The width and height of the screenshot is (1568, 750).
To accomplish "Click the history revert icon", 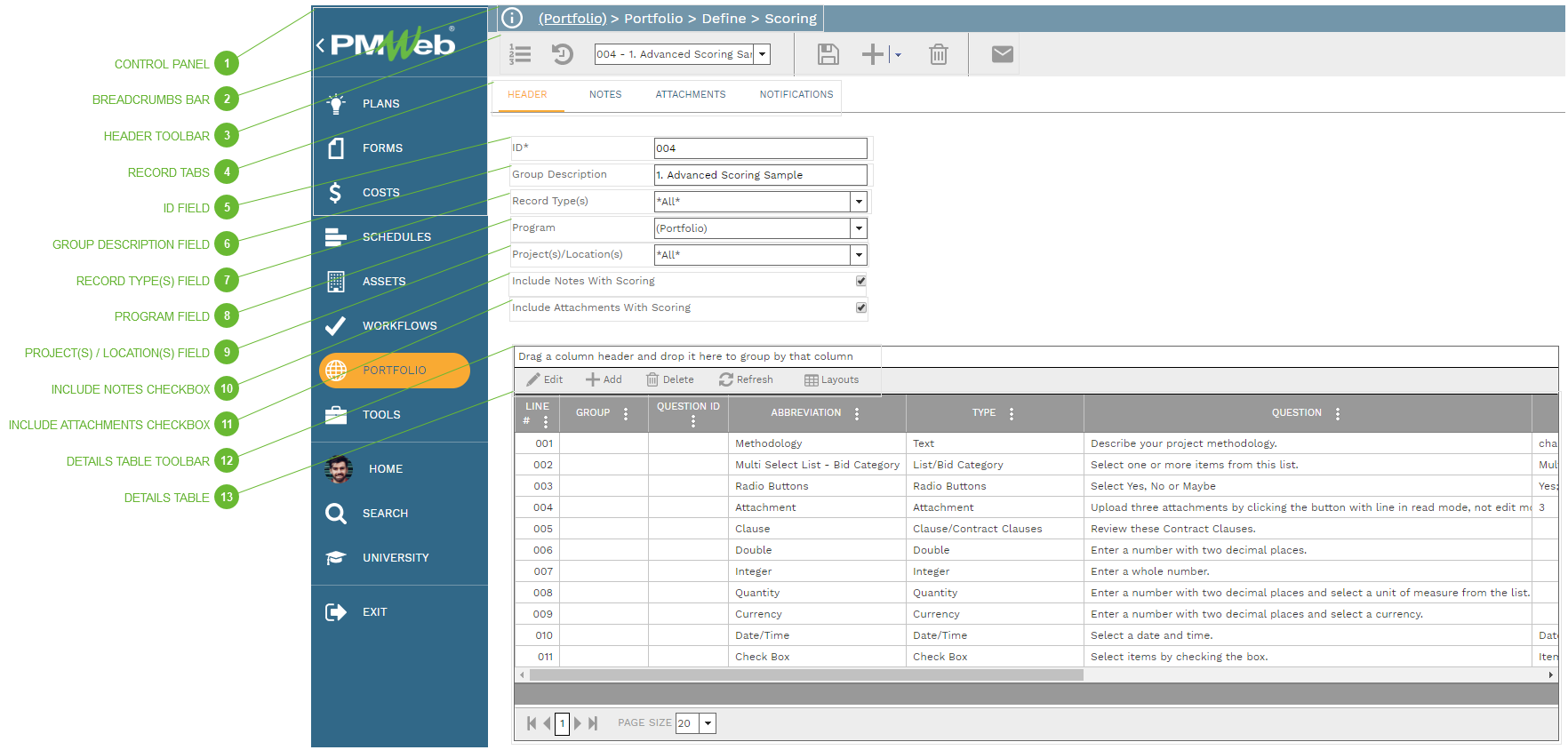I will [x=563, y=54].
